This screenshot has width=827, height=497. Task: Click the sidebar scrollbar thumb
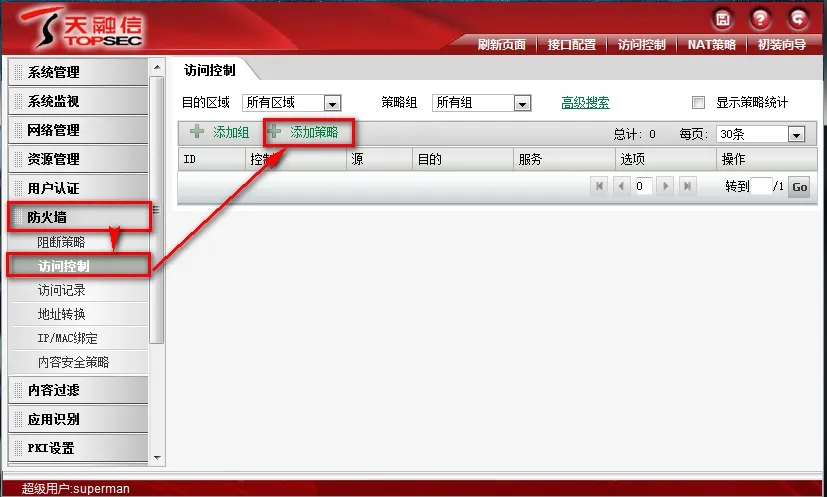(x=157, y=210)
